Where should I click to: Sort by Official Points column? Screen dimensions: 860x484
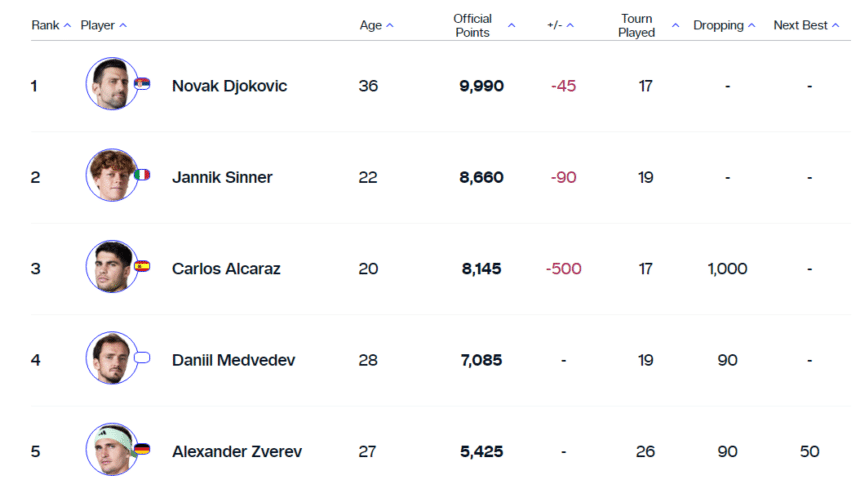pos(483,25)
